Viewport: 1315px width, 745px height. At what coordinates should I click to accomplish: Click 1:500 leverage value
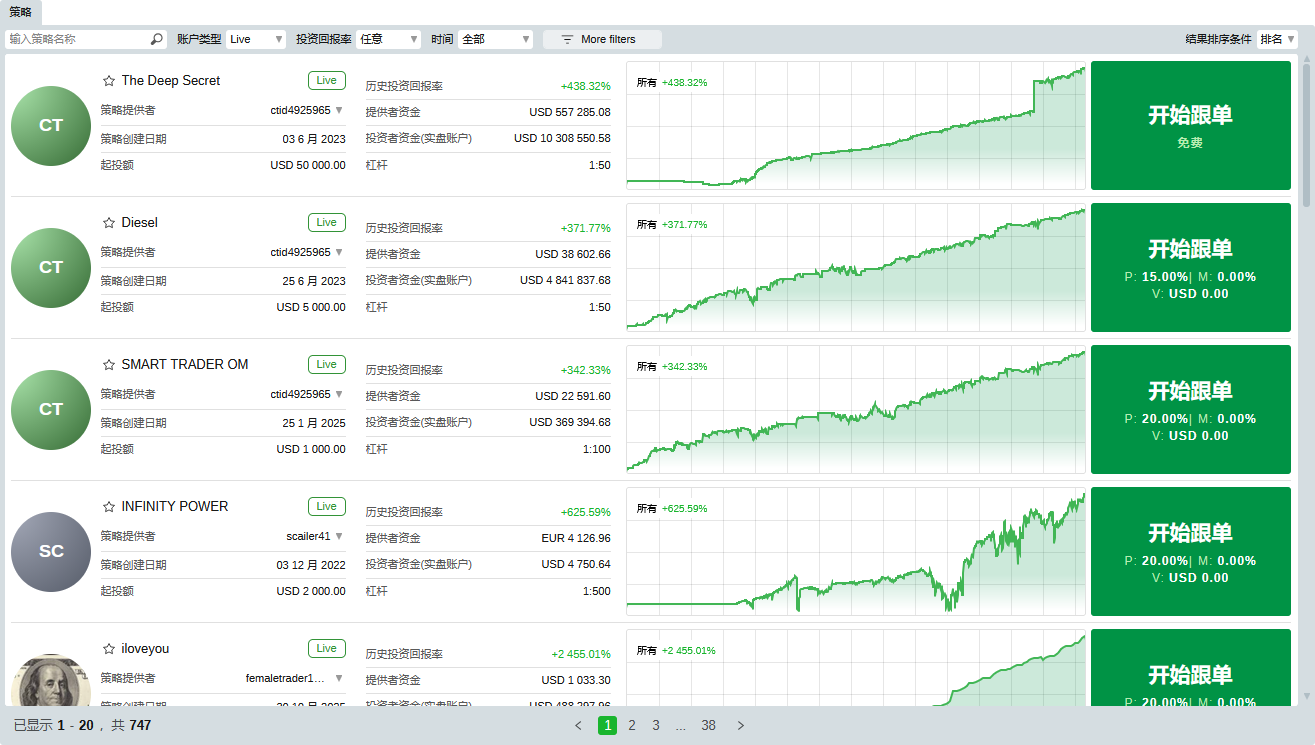[x=597, y=592]
